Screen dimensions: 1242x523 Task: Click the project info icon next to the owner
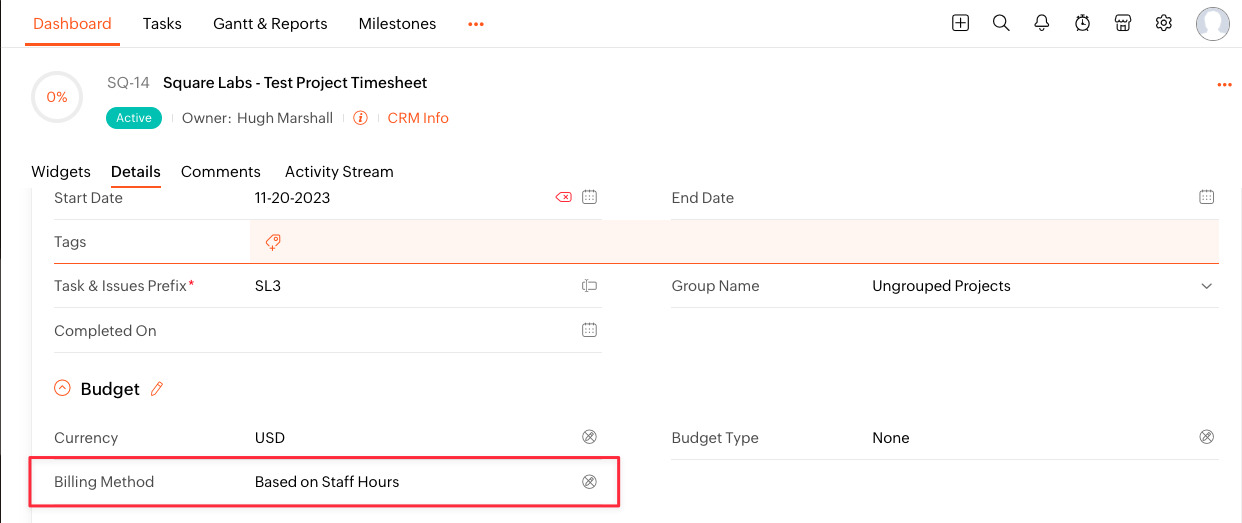pos(361,118)
